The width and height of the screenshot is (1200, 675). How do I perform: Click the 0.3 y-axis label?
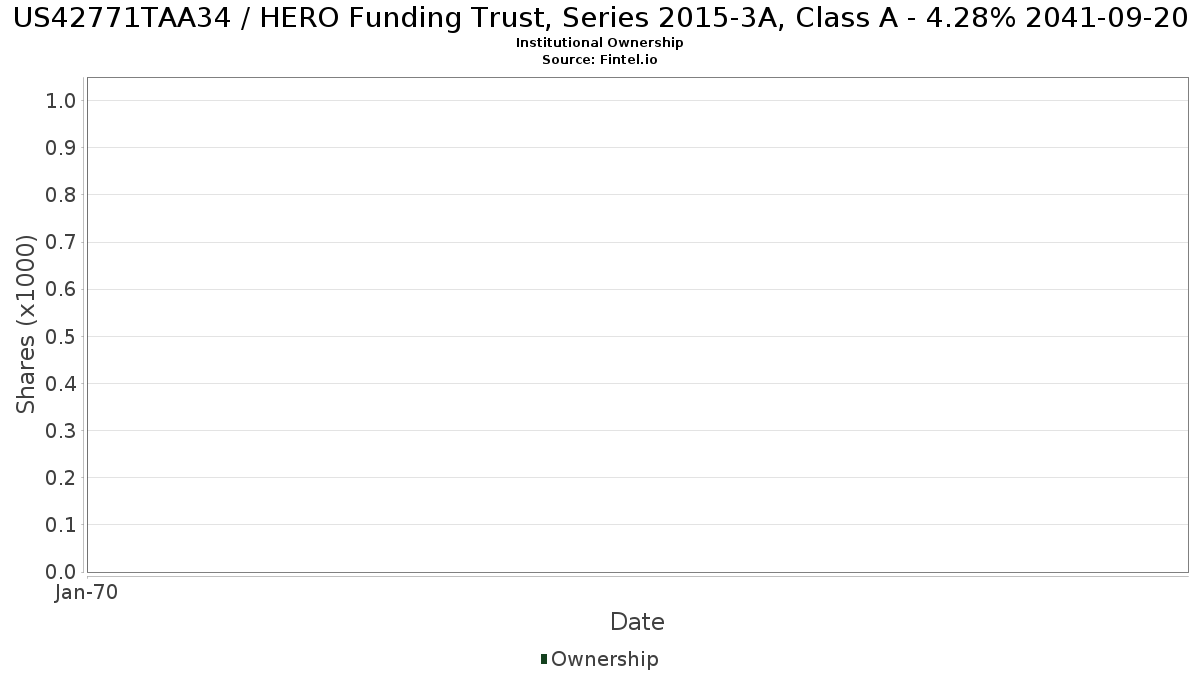(x=61, y=431)
